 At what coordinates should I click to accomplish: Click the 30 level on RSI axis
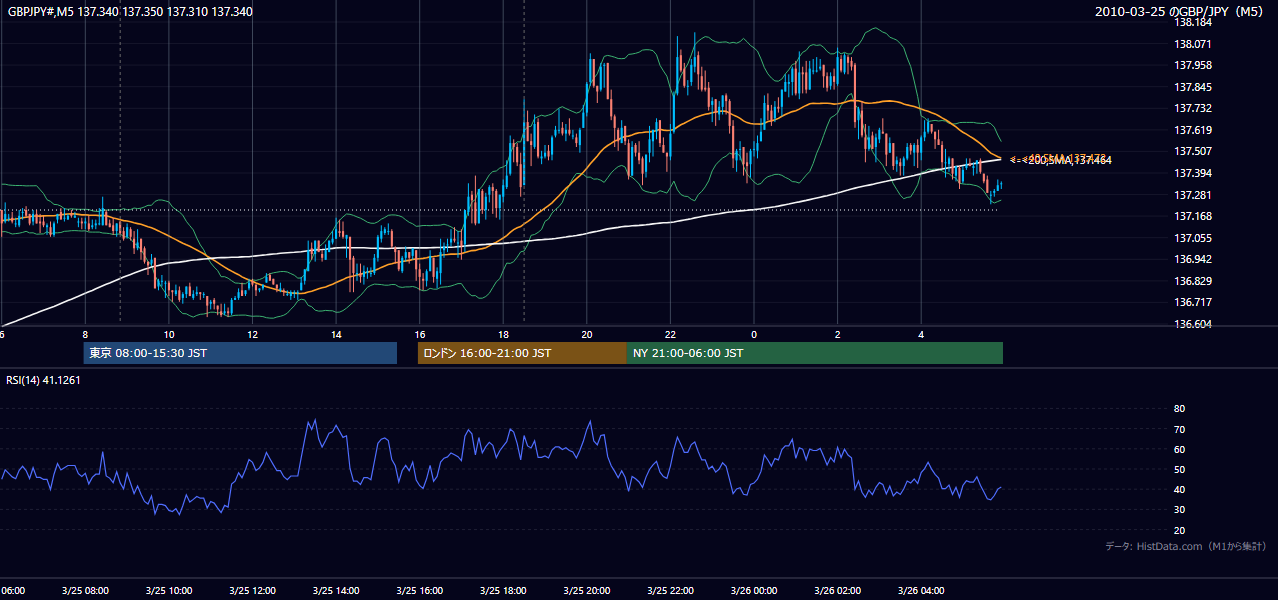[1179, 510]
